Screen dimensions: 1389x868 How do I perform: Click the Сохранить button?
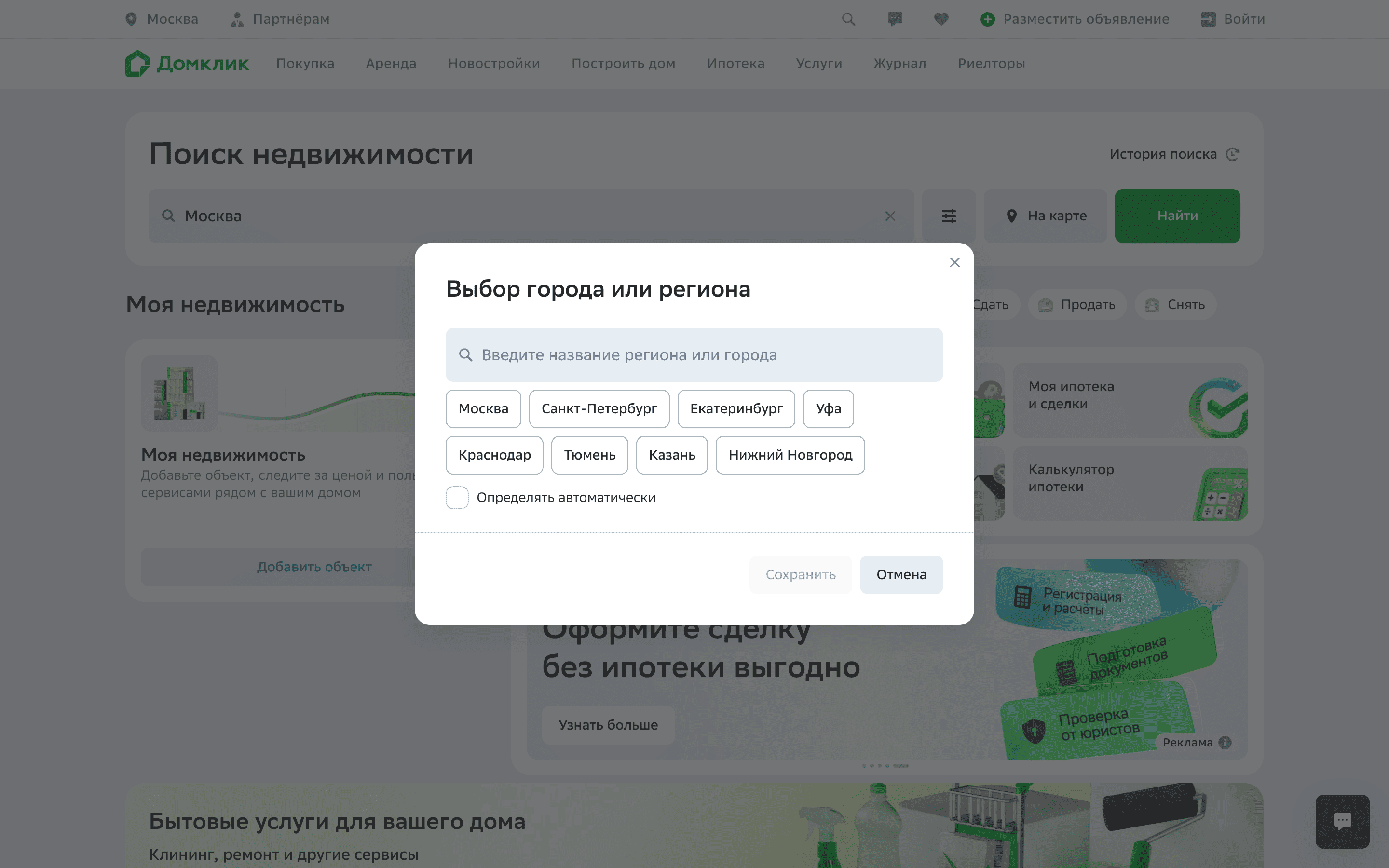point(800,575)
